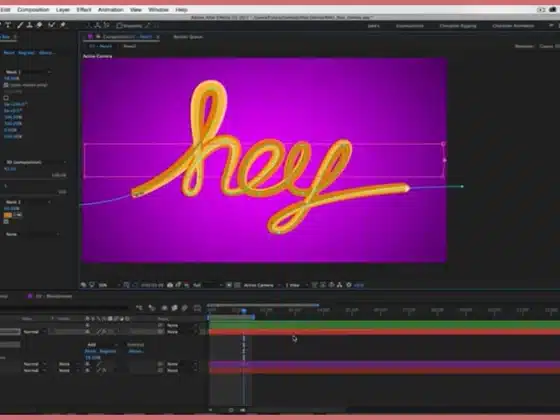Click the fast previews icon

coord(323,285)
